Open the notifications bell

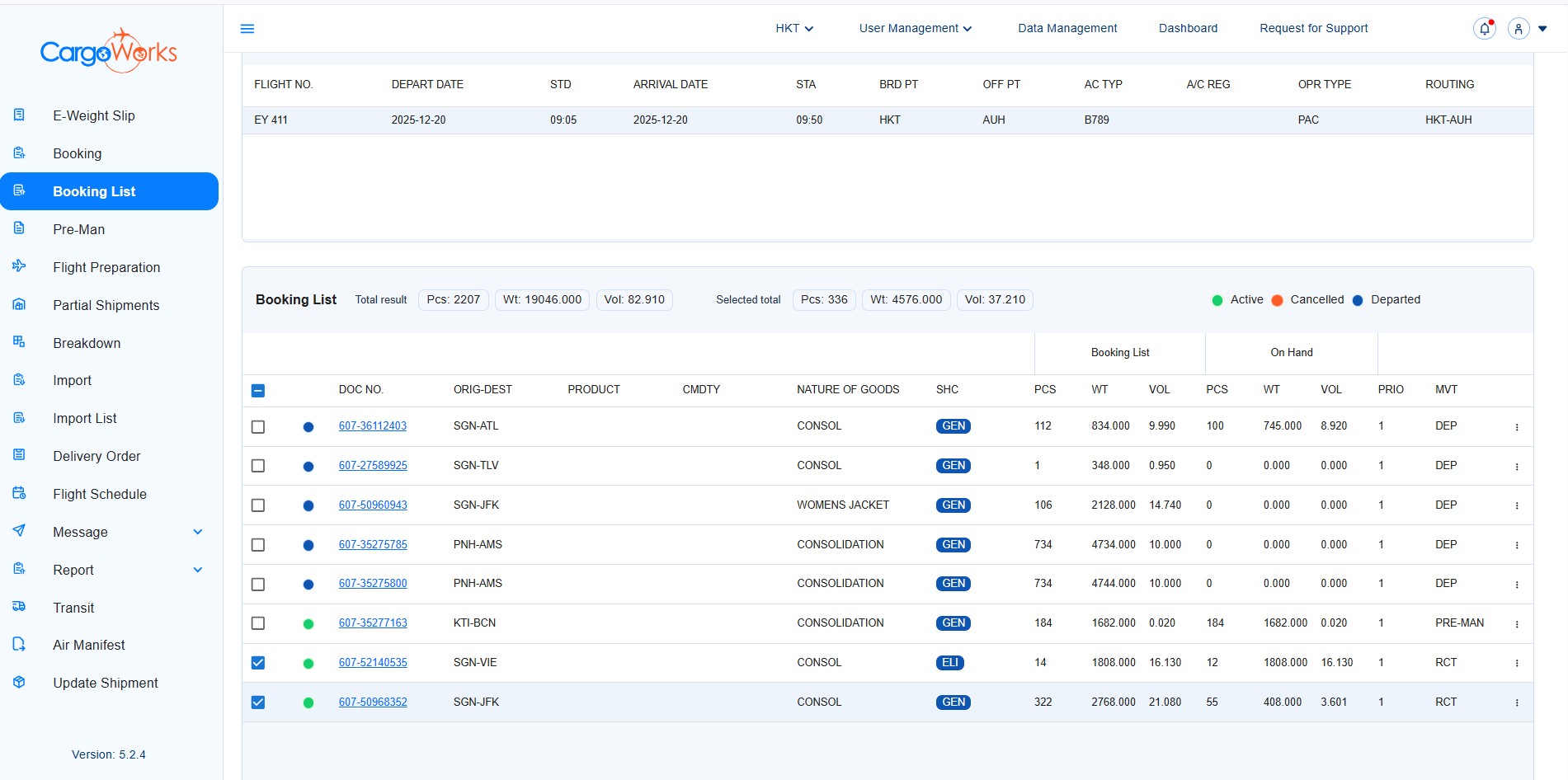pyautogui.click(x=1484, y=29)
